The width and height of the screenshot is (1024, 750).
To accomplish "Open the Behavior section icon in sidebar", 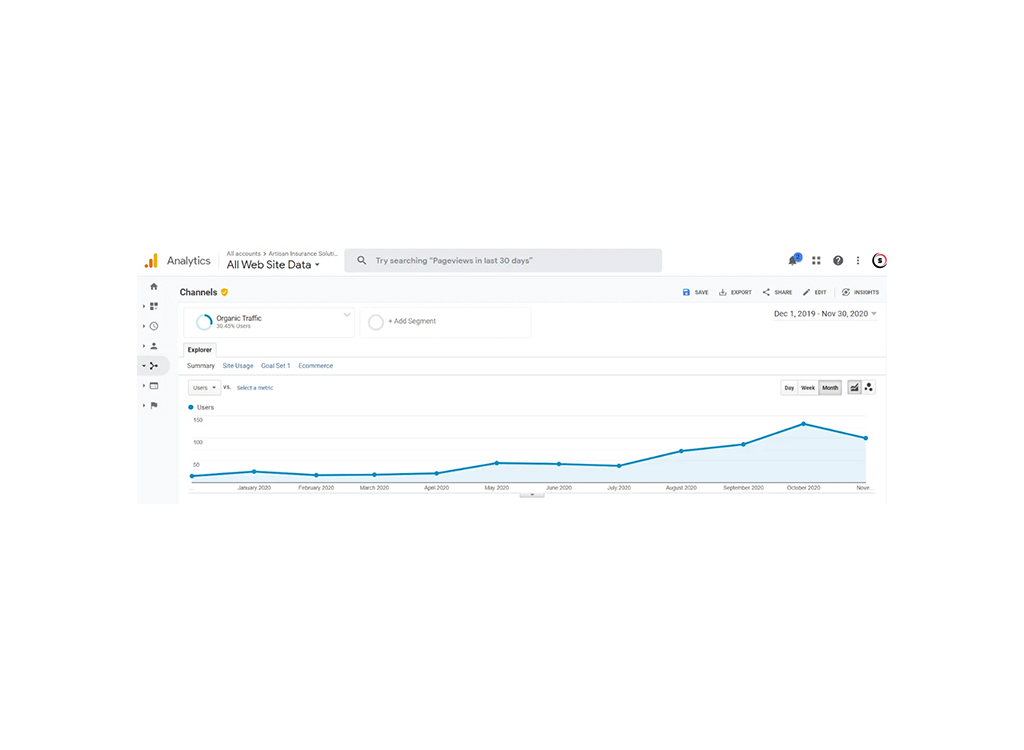I will point(153,386).
